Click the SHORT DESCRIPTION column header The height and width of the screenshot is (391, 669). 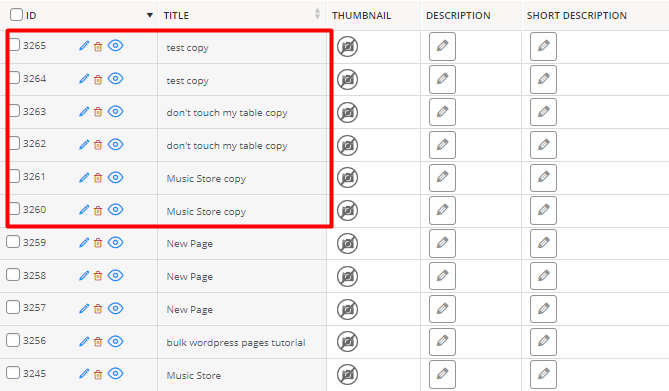tap(576, 15)
